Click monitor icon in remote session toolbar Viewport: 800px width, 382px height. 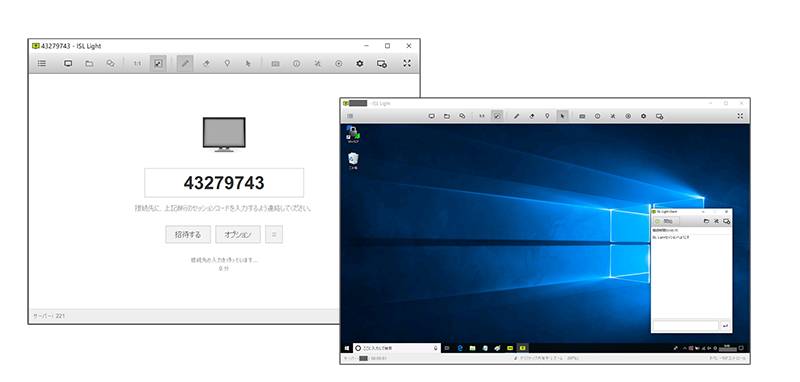432,116
